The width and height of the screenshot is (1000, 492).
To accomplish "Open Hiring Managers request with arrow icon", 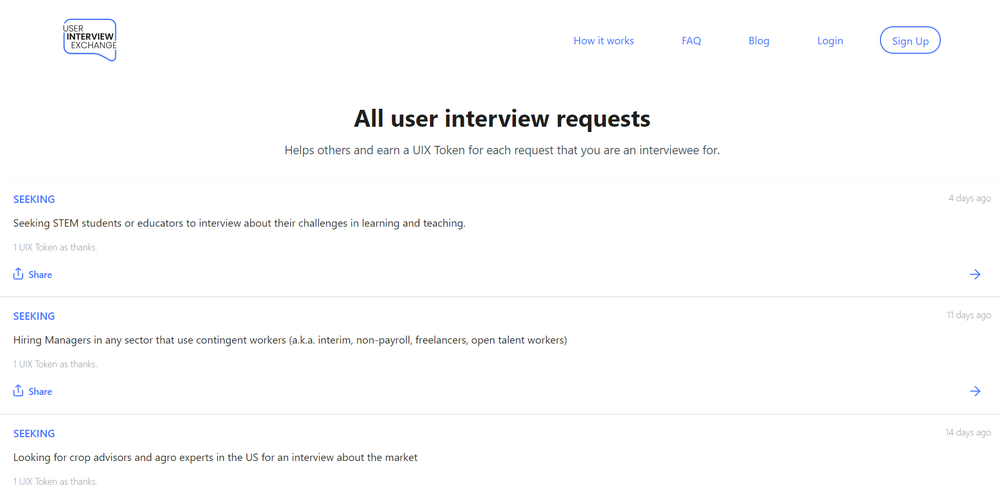I will click(x=975, y=391).
